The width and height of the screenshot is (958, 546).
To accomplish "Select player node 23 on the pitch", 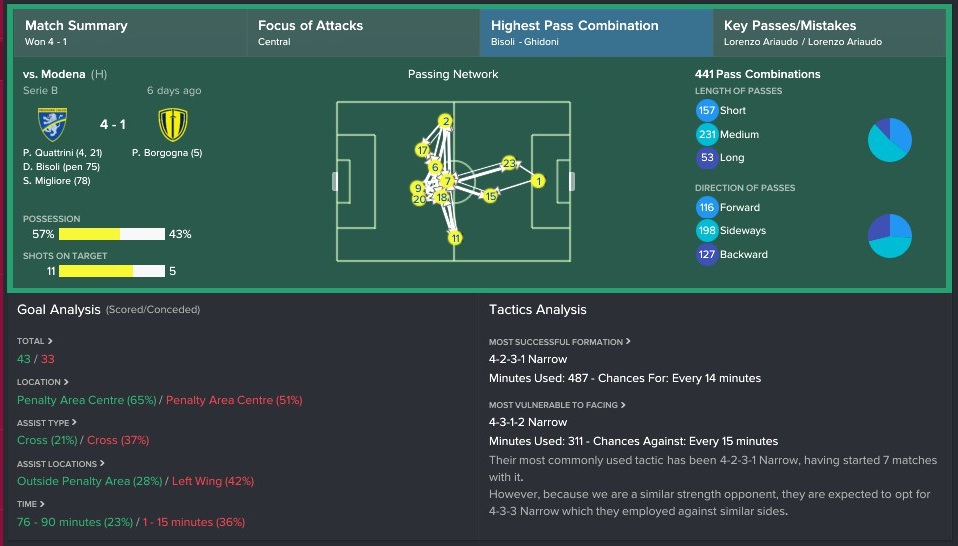I will pyautogui.click(x=510, y=163).
